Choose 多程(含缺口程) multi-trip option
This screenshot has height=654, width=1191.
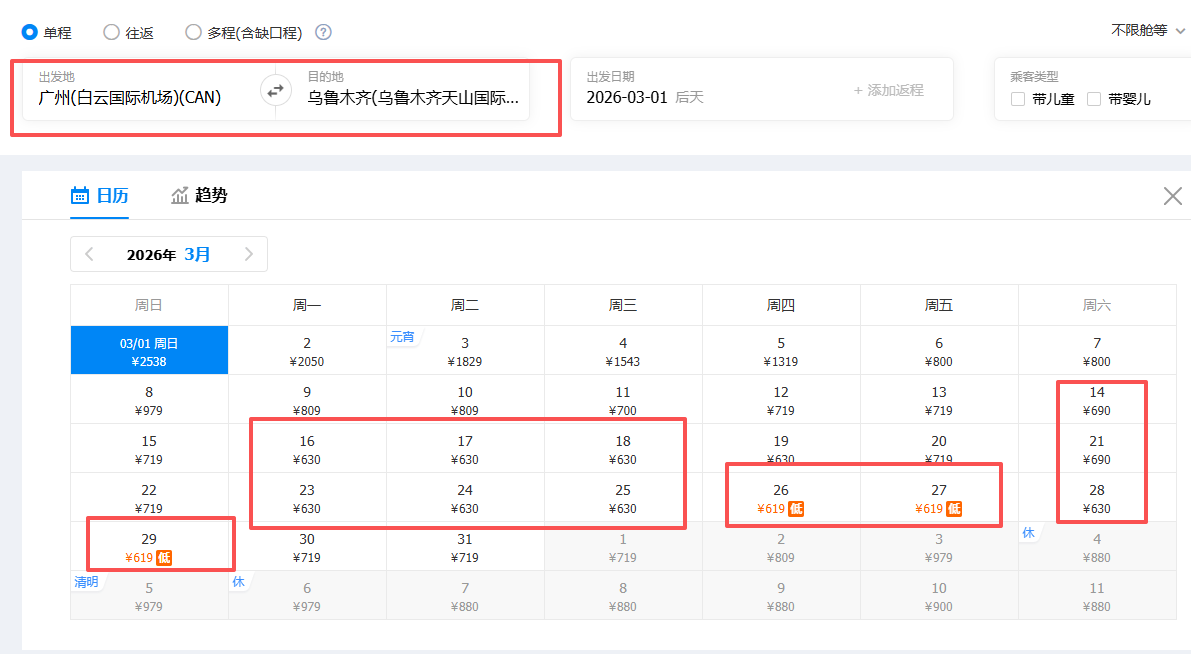coord(193,32)
